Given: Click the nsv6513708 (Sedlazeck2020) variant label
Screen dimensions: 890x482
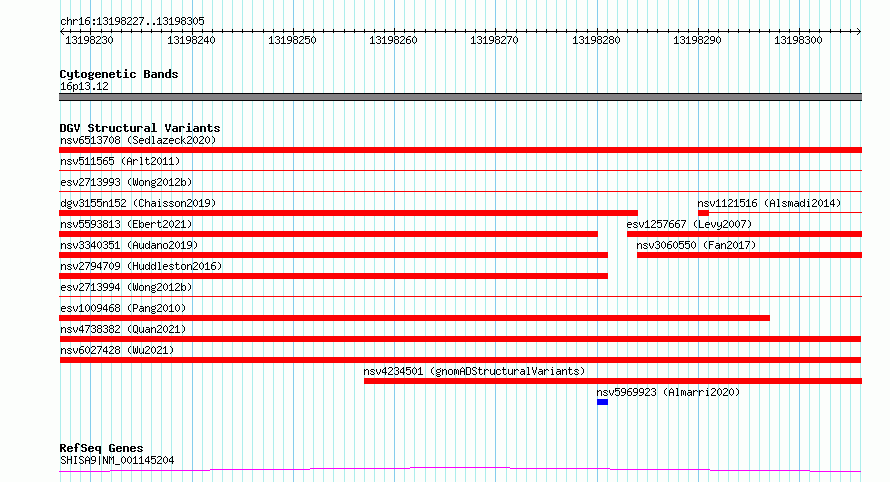Looking at the screenshot, I should (138, 140).
